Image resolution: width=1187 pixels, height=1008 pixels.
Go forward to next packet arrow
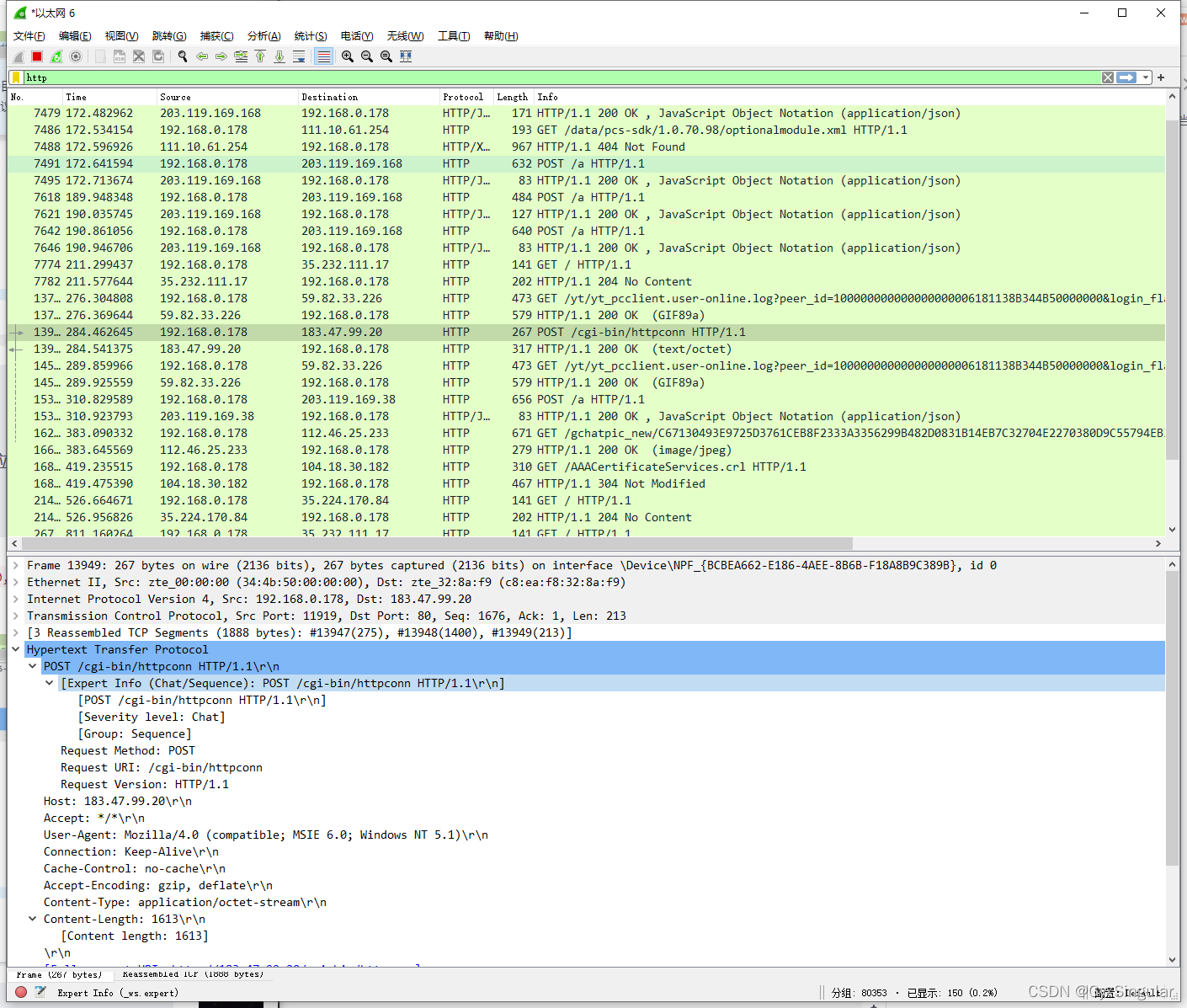pyautogui.click(x=221, y=56)
